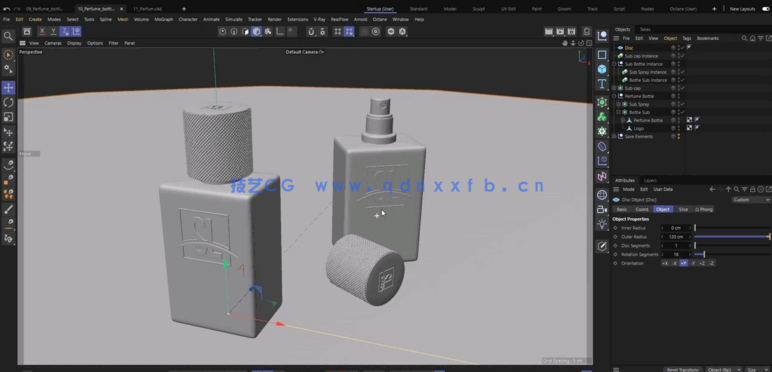This screenshot has height=372, width=772.
Task: Open the viewport Cameras menu
Action: (53, 43)
